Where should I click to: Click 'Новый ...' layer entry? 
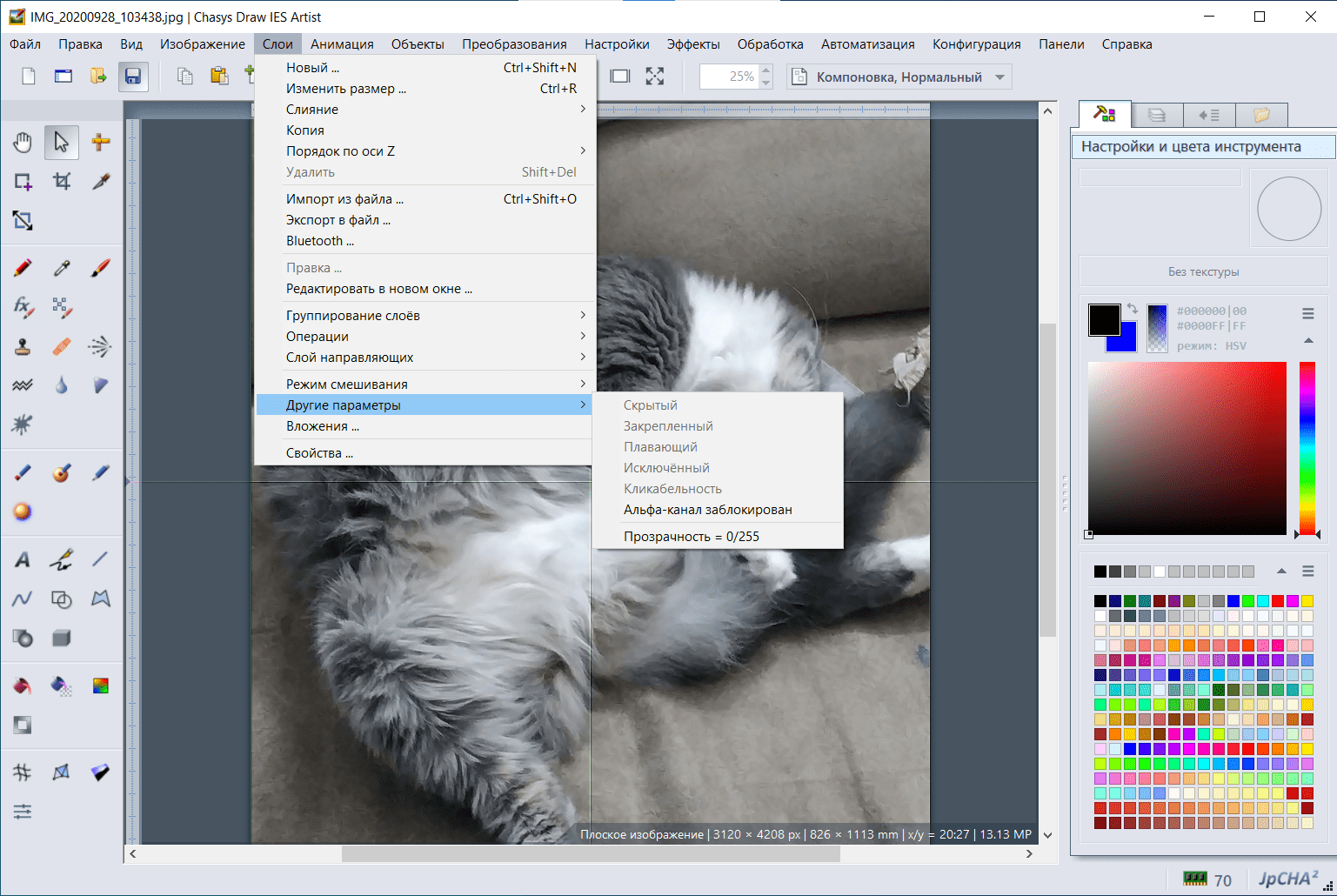pos(425,68)
